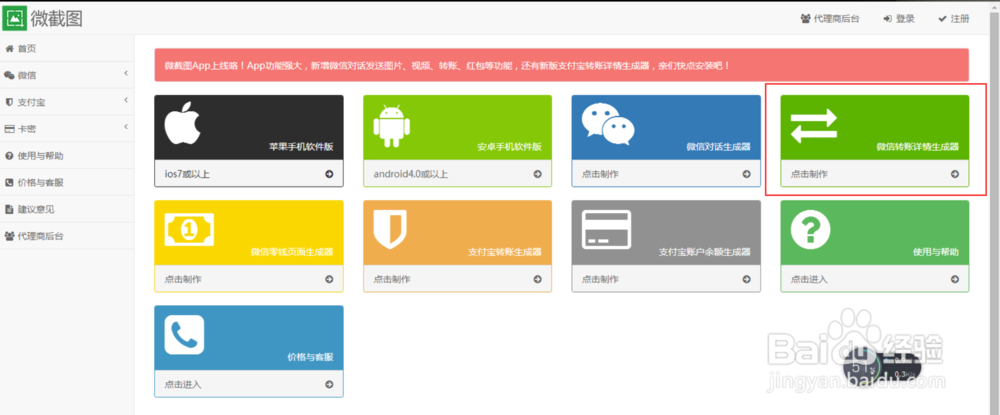Click arrow icon next to android4.0或以上
Image resolution: width=1000 pixels, height=415 pixels.
(538, 174)
